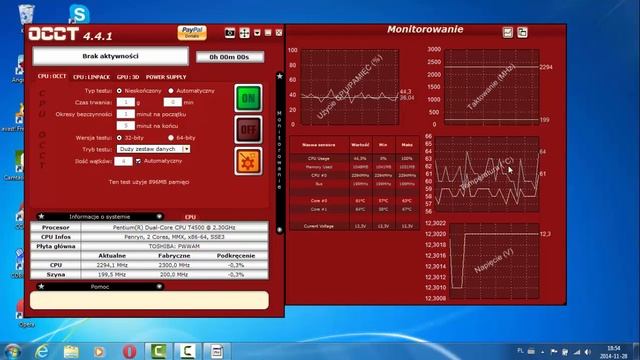The width and height of the screenshot is (640, 360).
Task: Click the 0h 00m 00s timer display
Action: [229, 57]
